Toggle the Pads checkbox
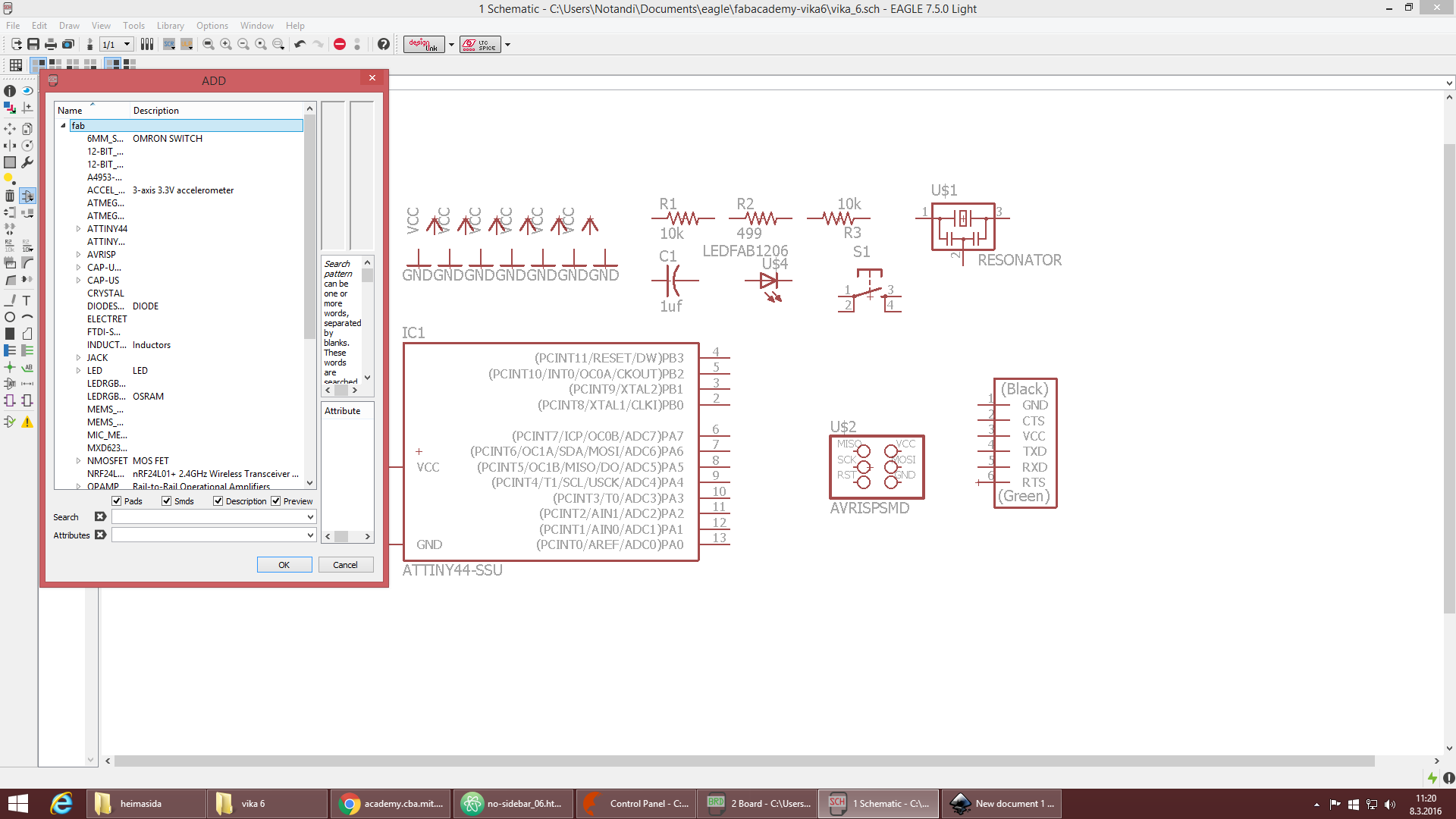Viewport: 1456px width, 819px height. 117,500
